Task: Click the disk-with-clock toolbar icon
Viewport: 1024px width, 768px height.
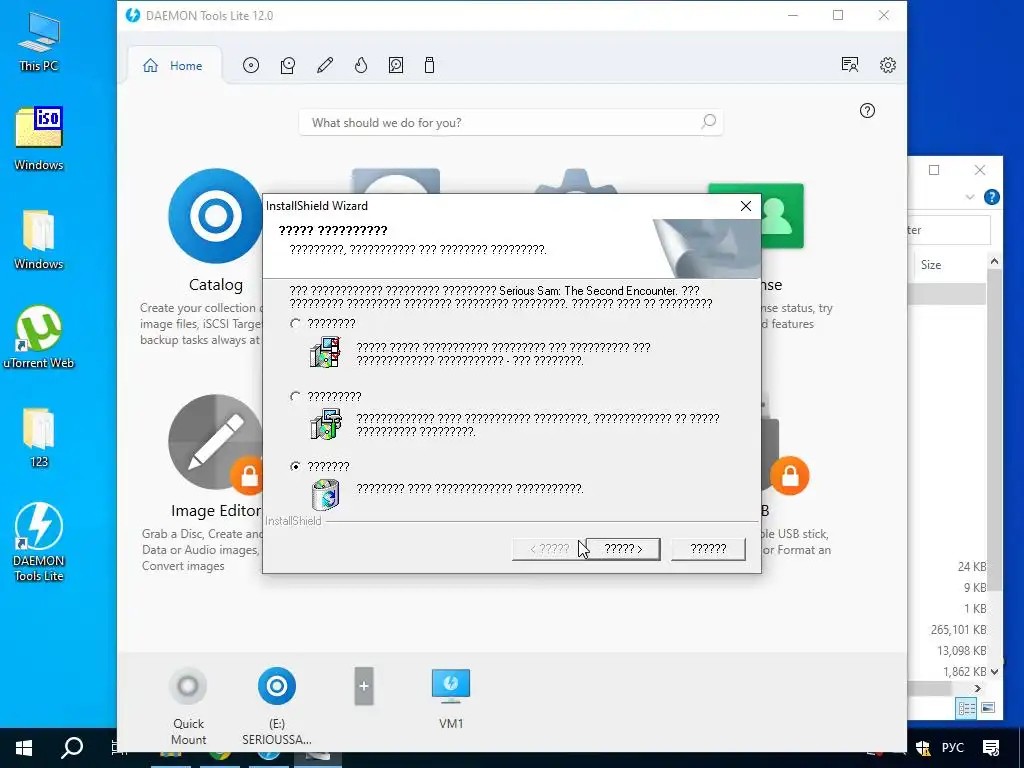Action: point(288,65)
